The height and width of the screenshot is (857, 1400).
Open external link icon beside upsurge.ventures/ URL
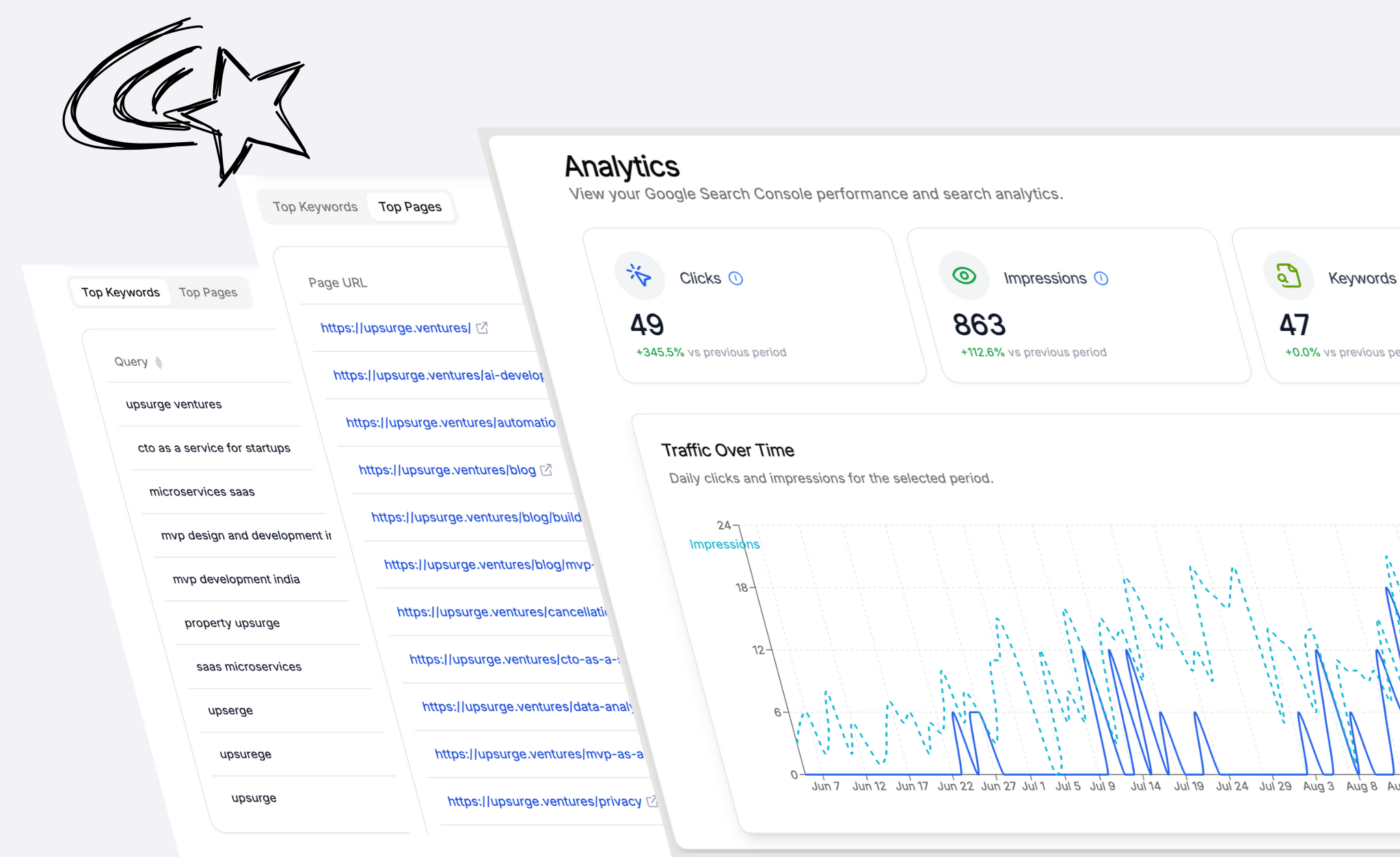[482, 328]
